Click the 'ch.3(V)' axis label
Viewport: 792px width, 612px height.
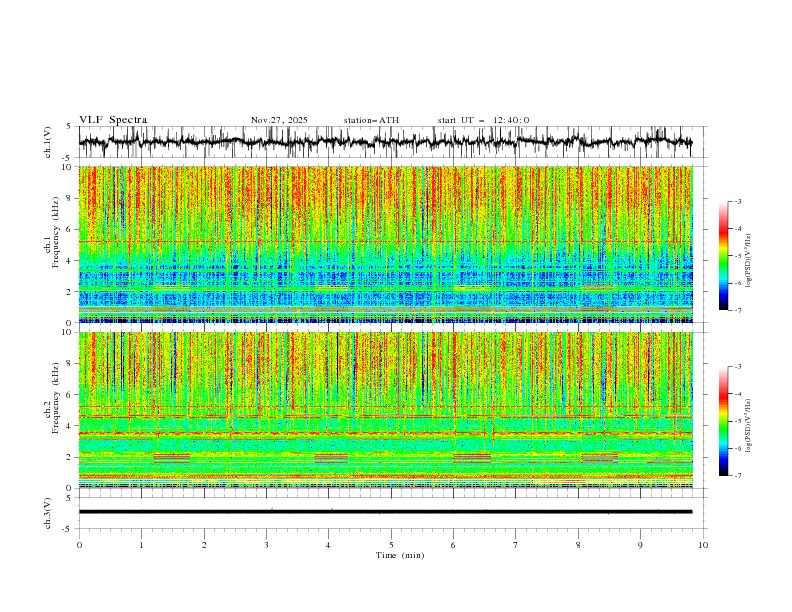(x=48, y=514)
